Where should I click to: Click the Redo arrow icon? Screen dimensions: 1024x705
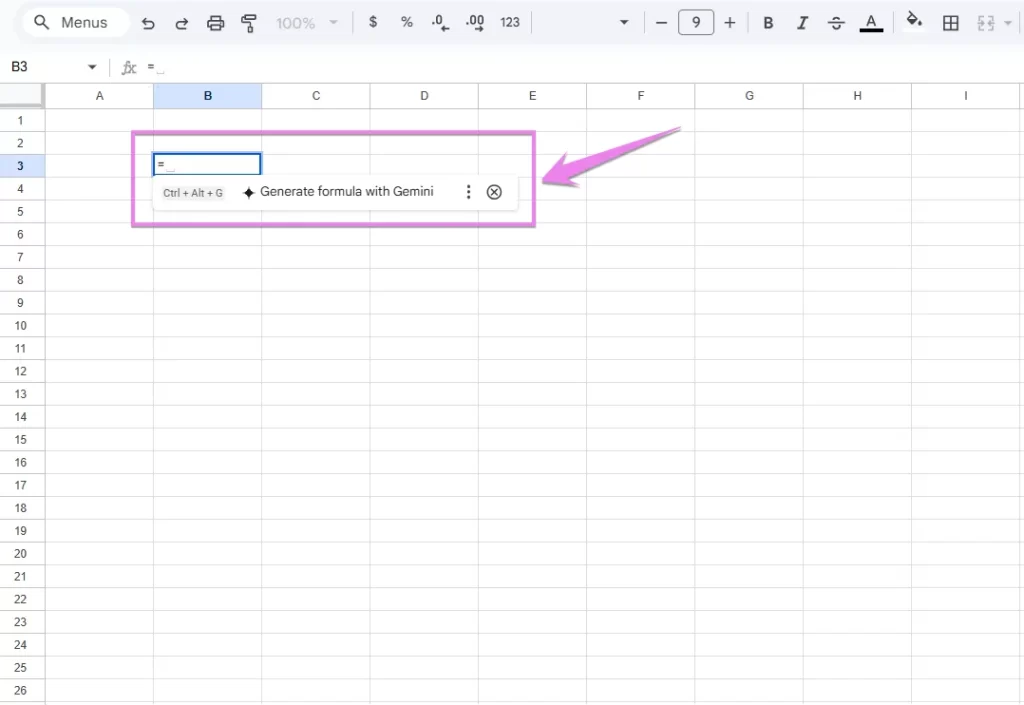pyautogui.click(x=181, y=23)
